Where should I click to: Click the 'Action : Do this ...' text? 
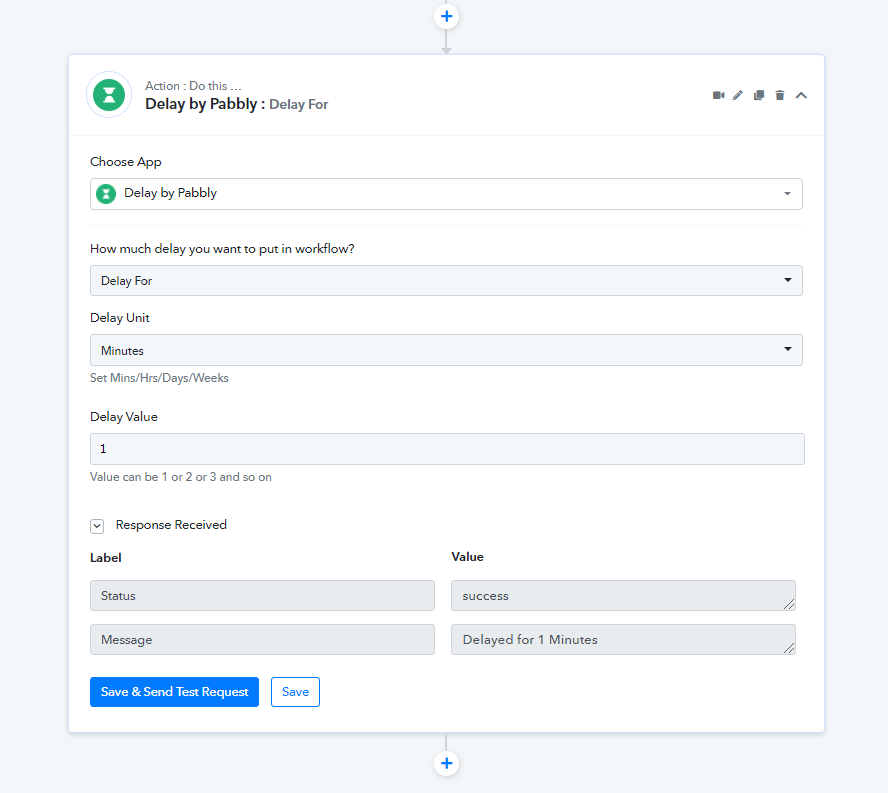click(193, 86)
